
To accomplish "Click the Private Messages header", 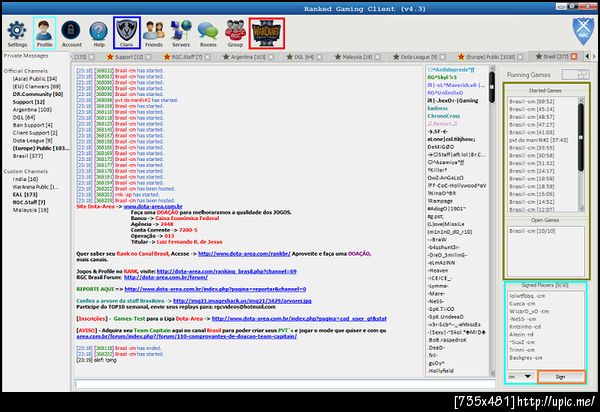I will (26, 56).
